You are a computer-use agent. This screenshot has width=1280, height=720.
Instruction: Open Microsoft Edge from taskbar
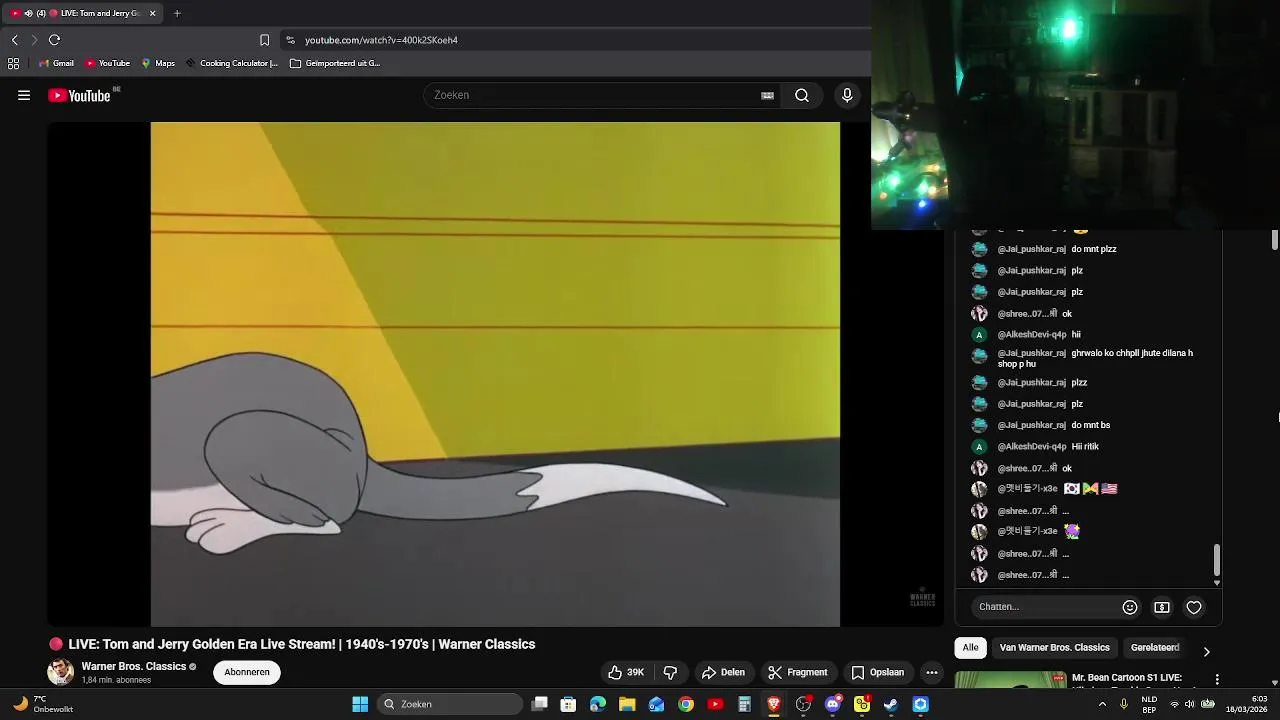coord(598,704)
